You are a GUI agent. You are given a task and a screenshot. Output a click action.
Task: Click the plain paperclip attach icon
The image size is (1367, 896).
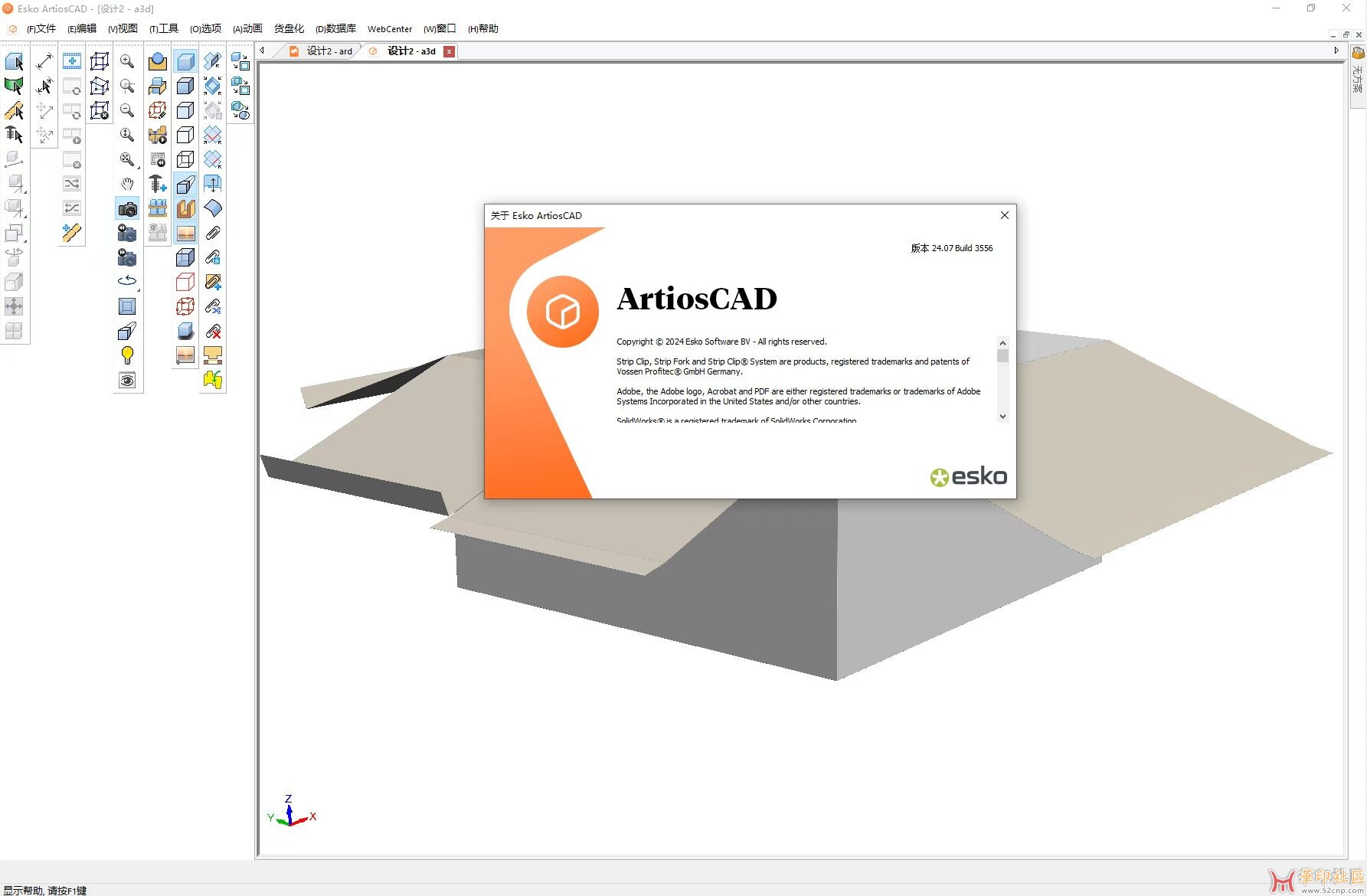click(x=213, y=233)
